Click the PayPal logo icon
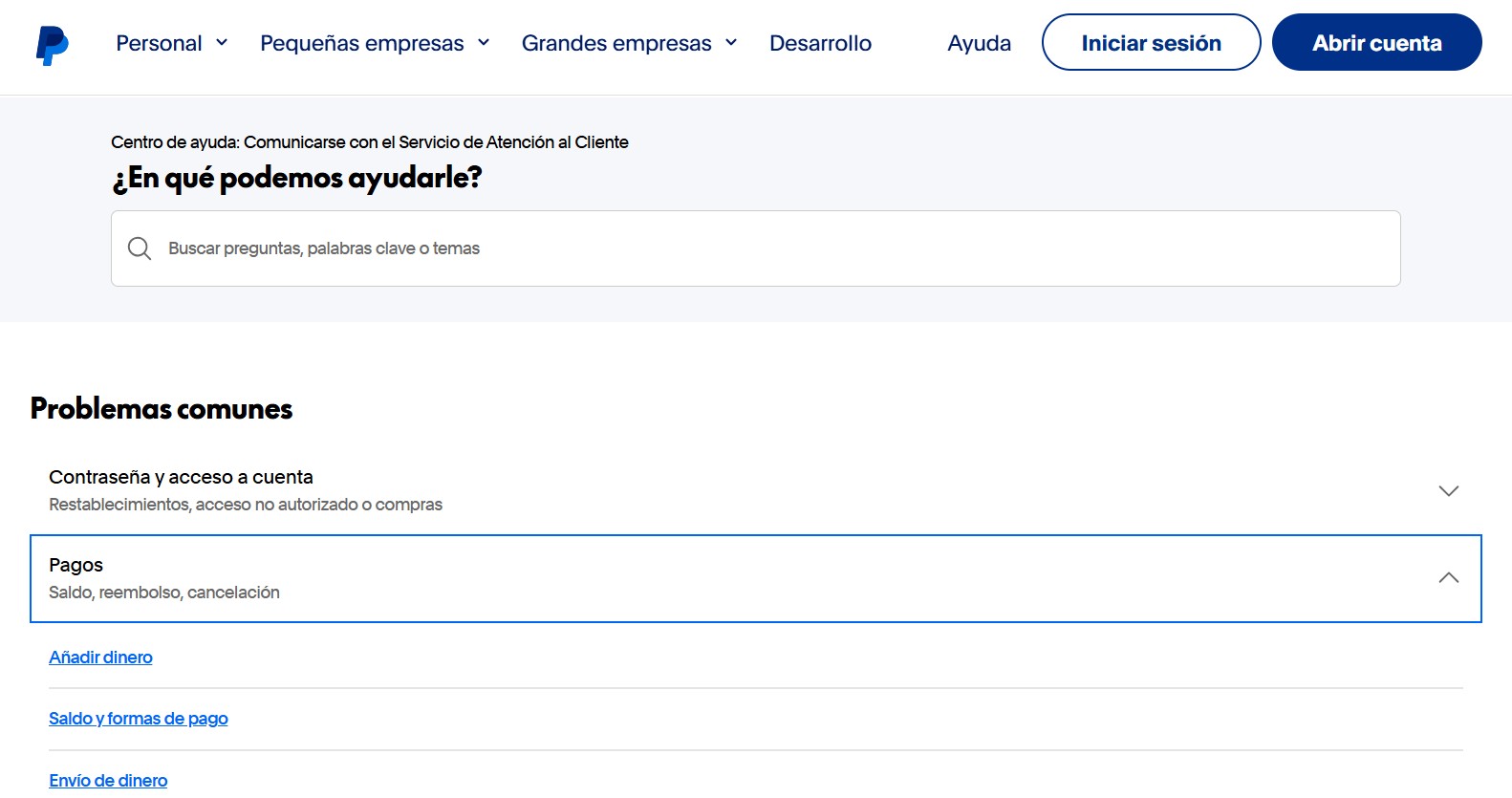This screenshot has height=798, width=1512. [x=52, y=45]
